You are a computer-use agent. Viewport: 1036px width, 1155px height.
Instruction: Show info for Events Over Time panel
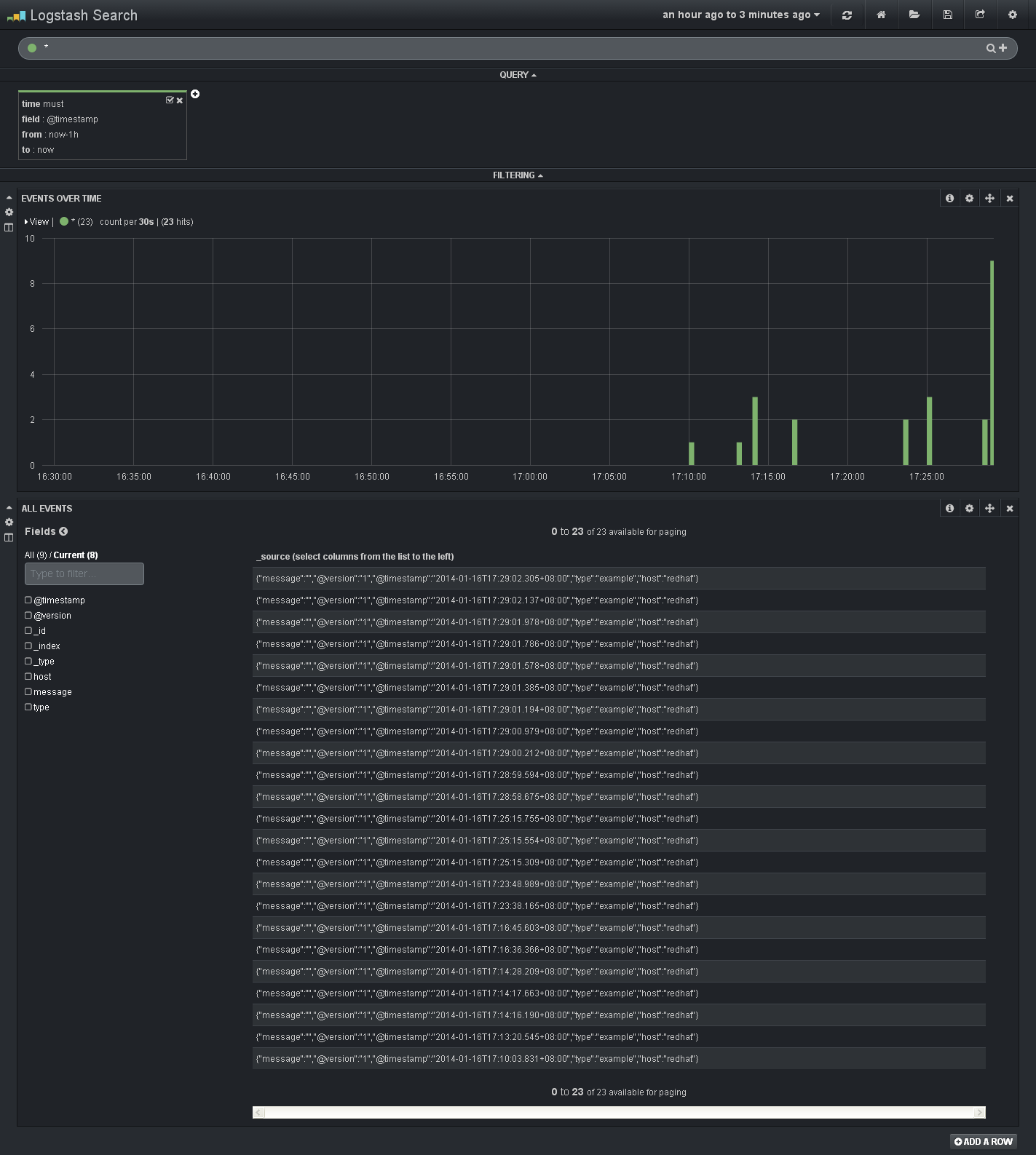[949, 198]
